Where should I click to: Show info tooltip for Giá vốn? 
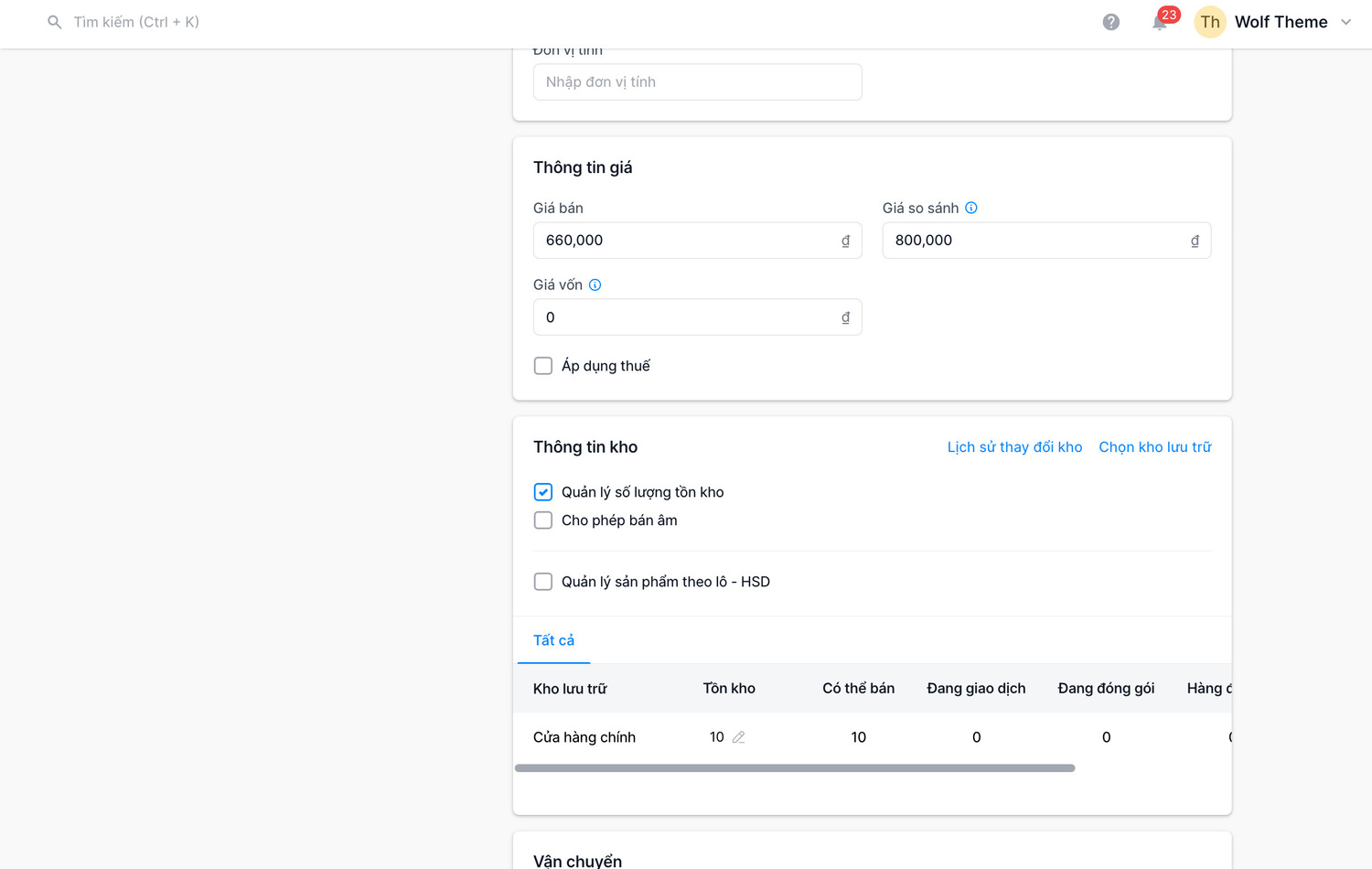tap(595, 284)
